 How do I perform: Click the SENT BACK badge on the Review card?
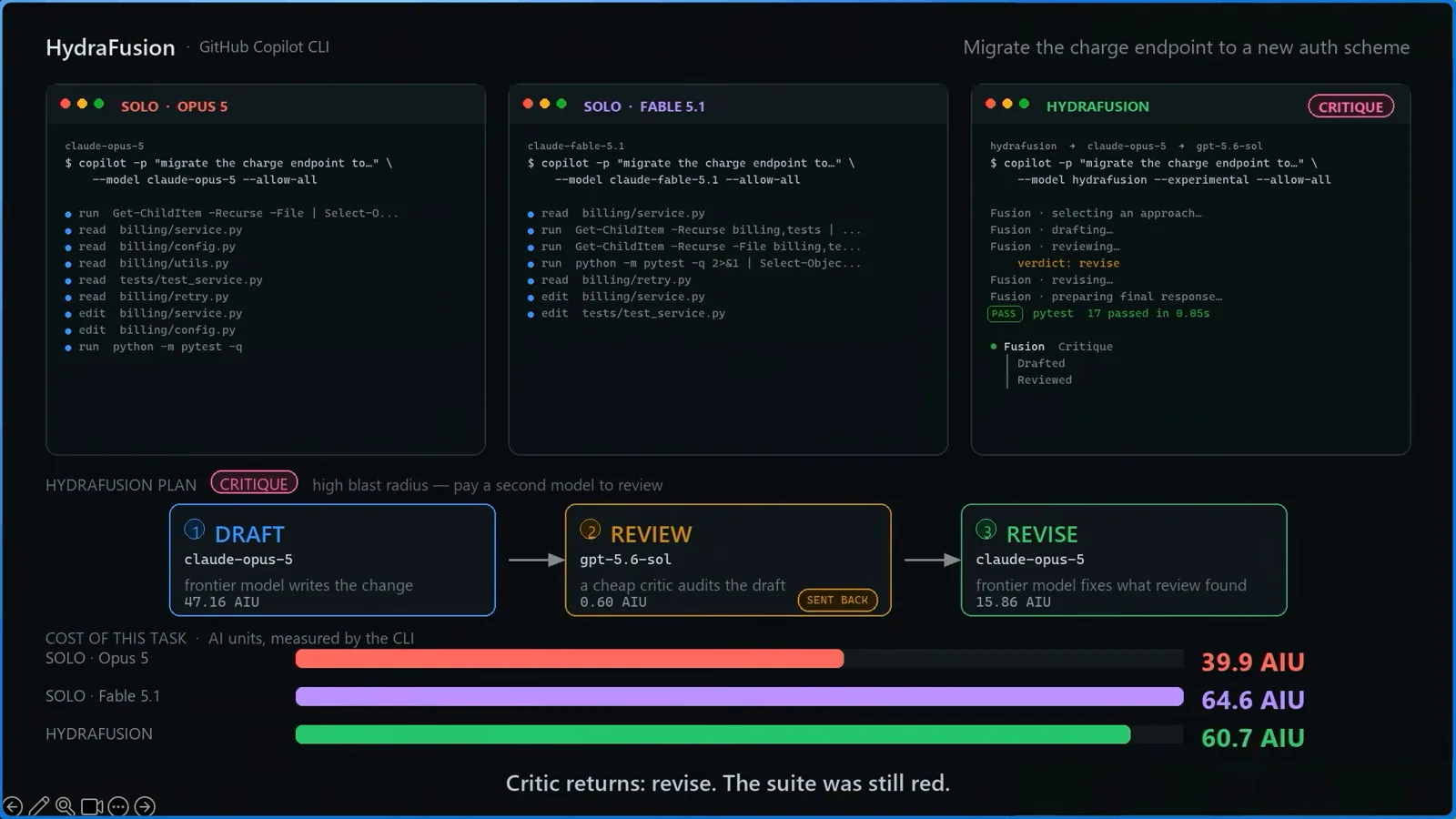click(837, 600)
